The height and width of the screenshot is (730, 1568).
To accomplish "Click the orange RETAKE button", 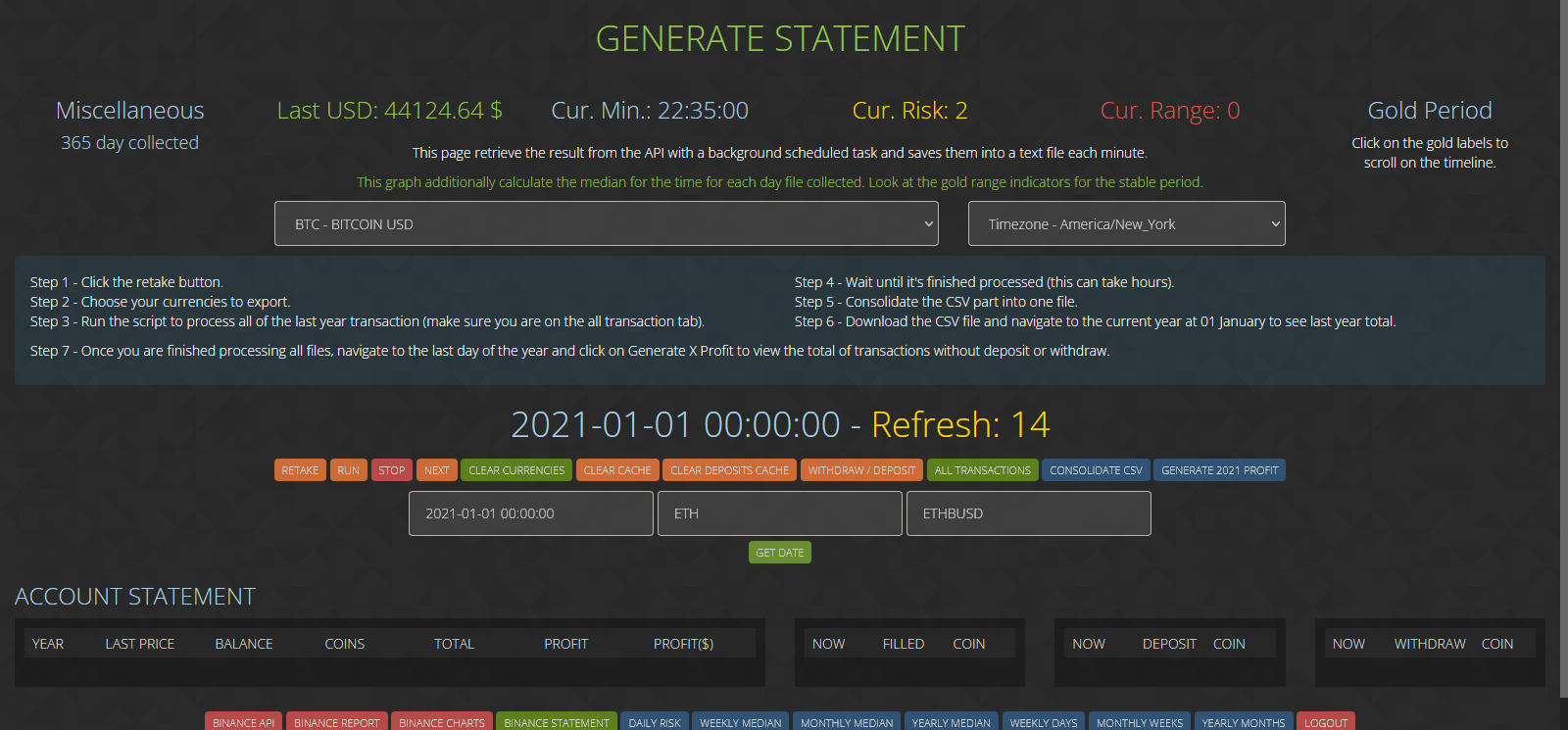I will click(x=300, y=470).
